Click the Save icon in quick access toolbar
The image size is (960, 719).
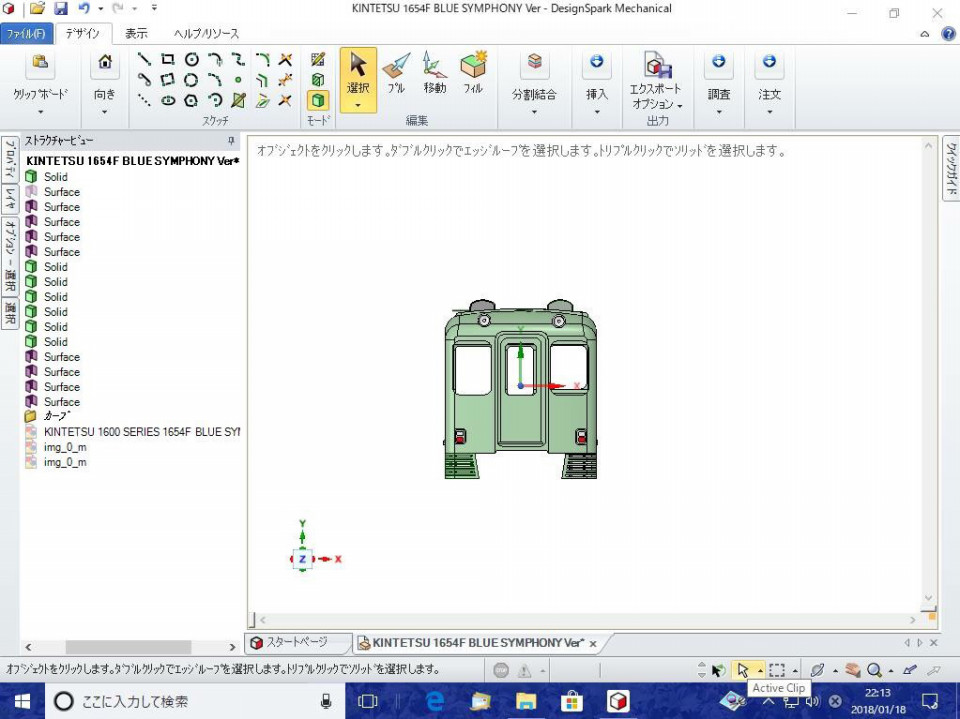[x=61, y=9]
